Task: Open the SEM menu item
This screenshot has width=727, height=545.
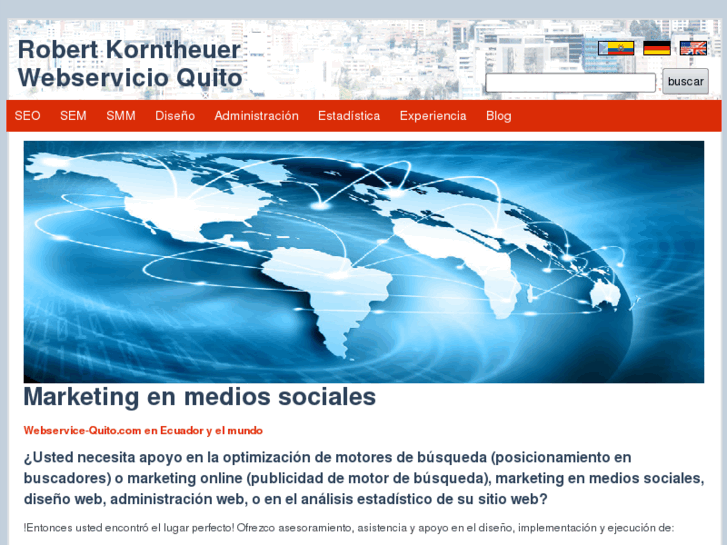Action: (x=73, y=115)
